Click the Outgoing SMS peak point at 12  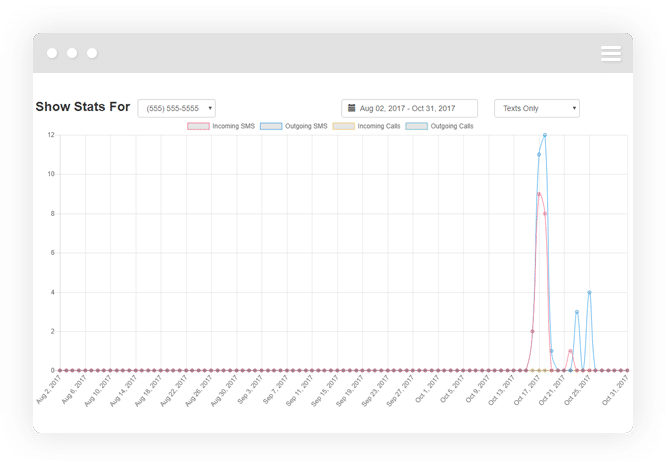click(x=545, y=135)
